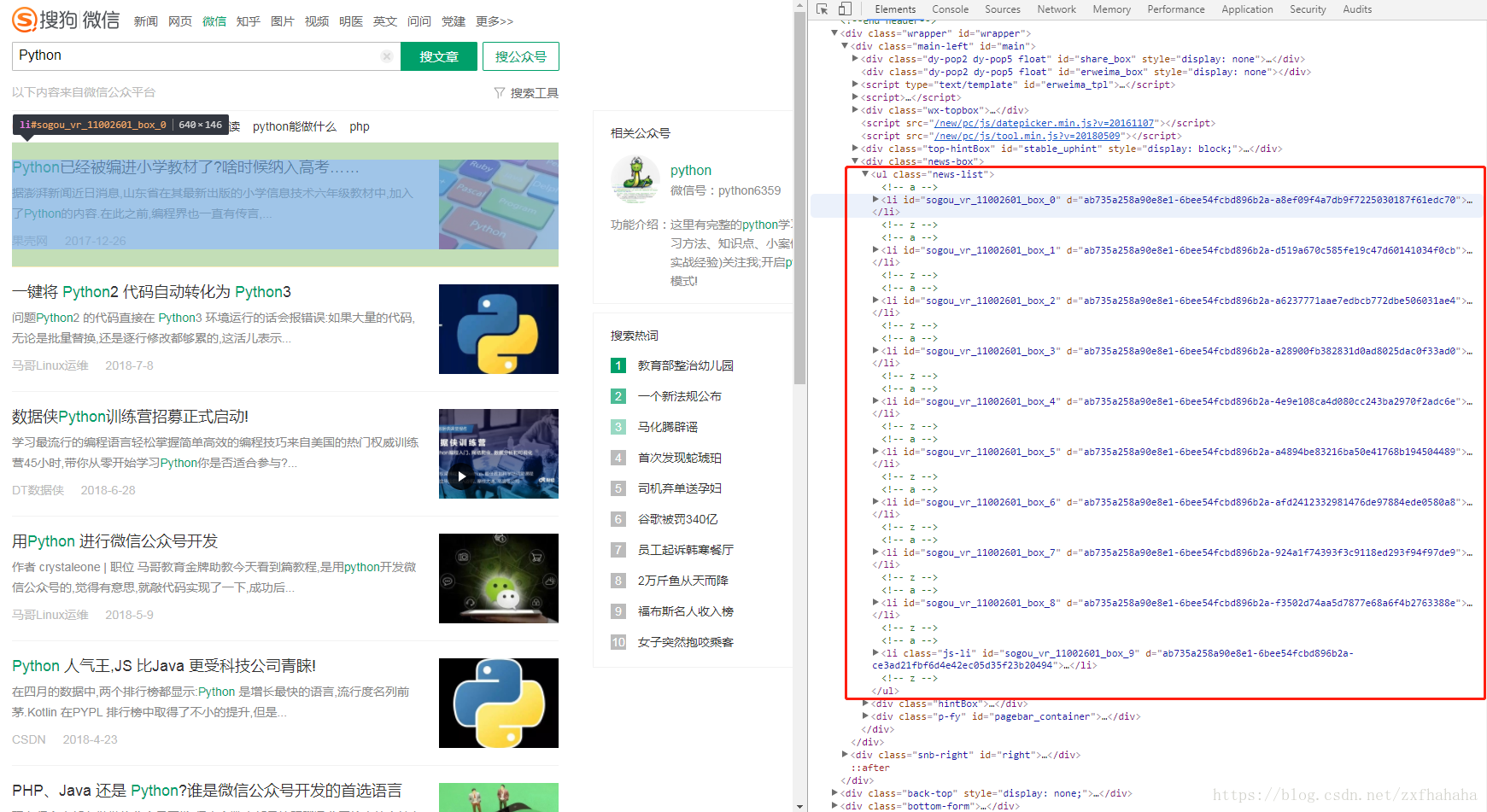Screen dimensions: 1487x812
Task: Click the 搜公众号 button
Action: click(521, 56)
